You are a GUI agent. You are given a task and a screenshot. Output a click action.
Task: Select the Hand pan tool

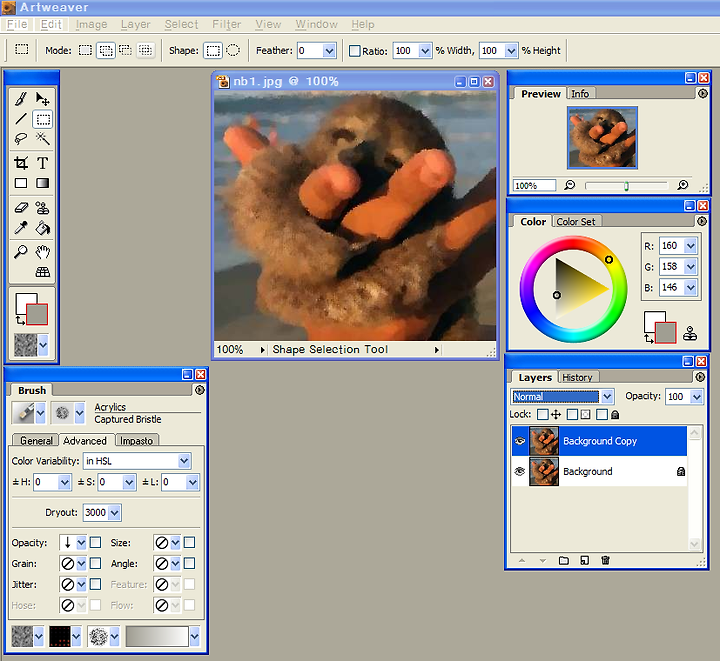pyautogui.click(x=43, y=252)
